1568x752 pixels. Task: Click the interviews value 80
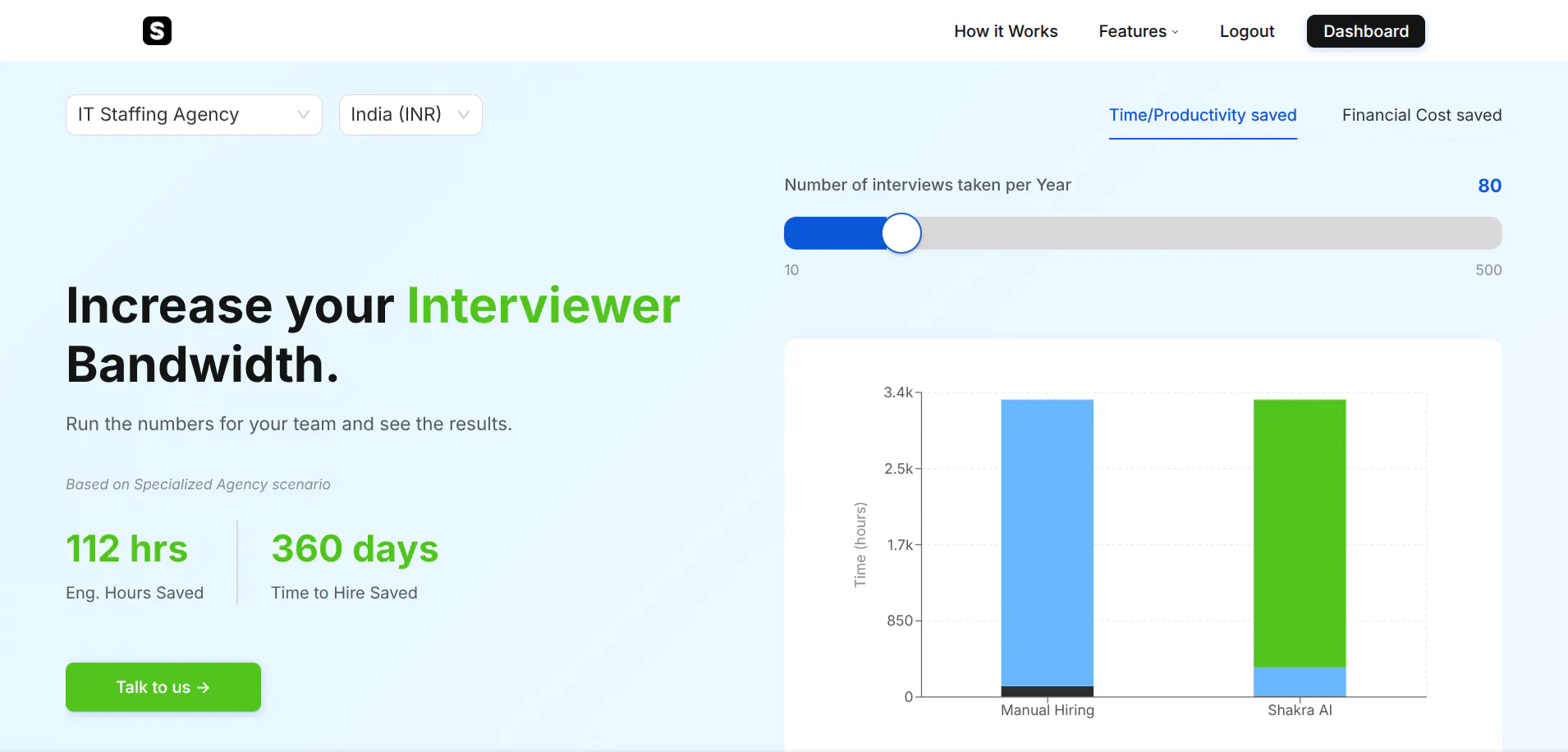[x=1489, y=186]
